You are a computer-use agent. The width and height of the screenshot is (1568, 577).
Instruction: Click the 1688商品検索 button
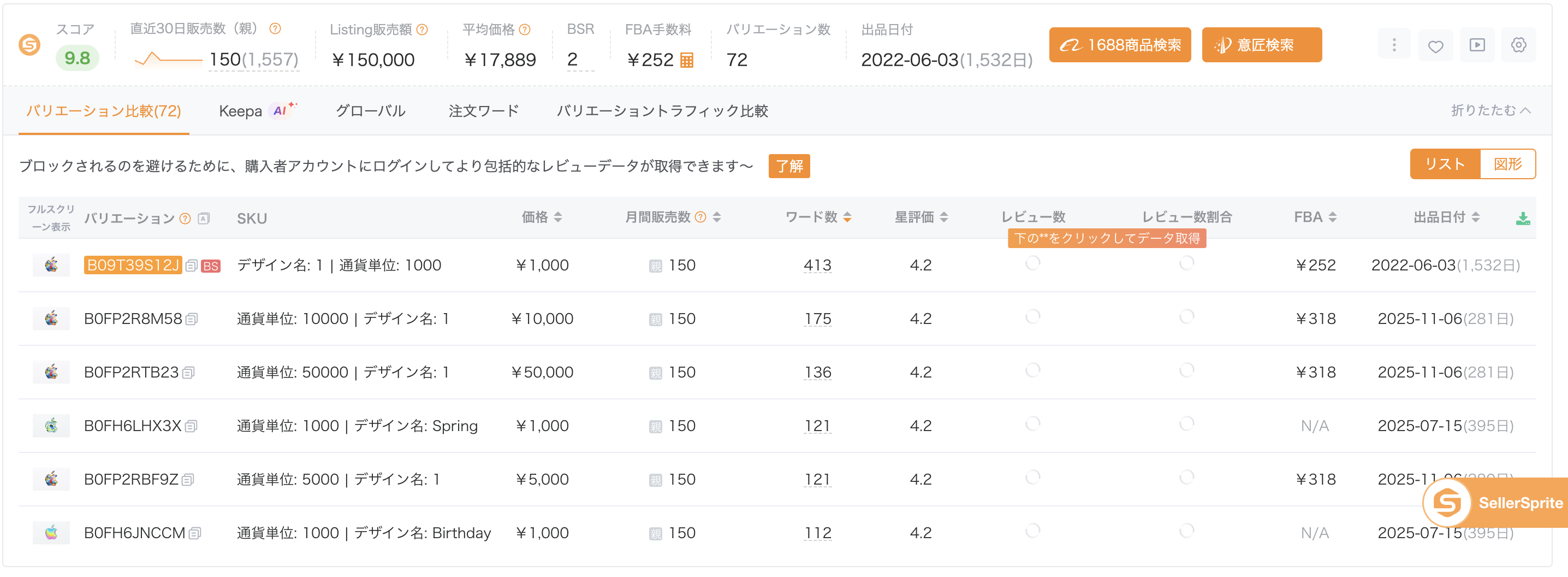1120,45
